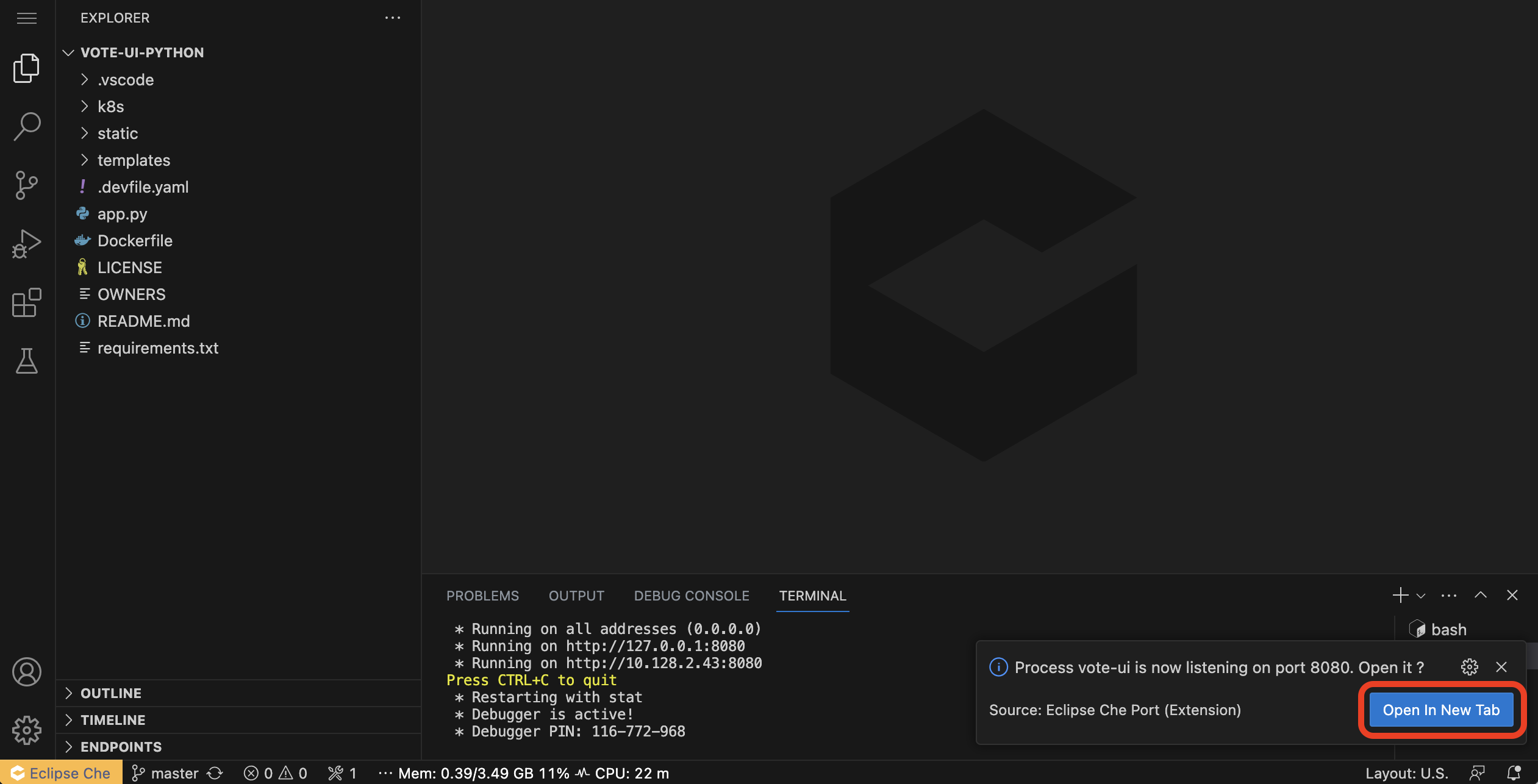Open notifications bell in status bar
The image size is (1538, 784).
click(x=1514, y=773)
